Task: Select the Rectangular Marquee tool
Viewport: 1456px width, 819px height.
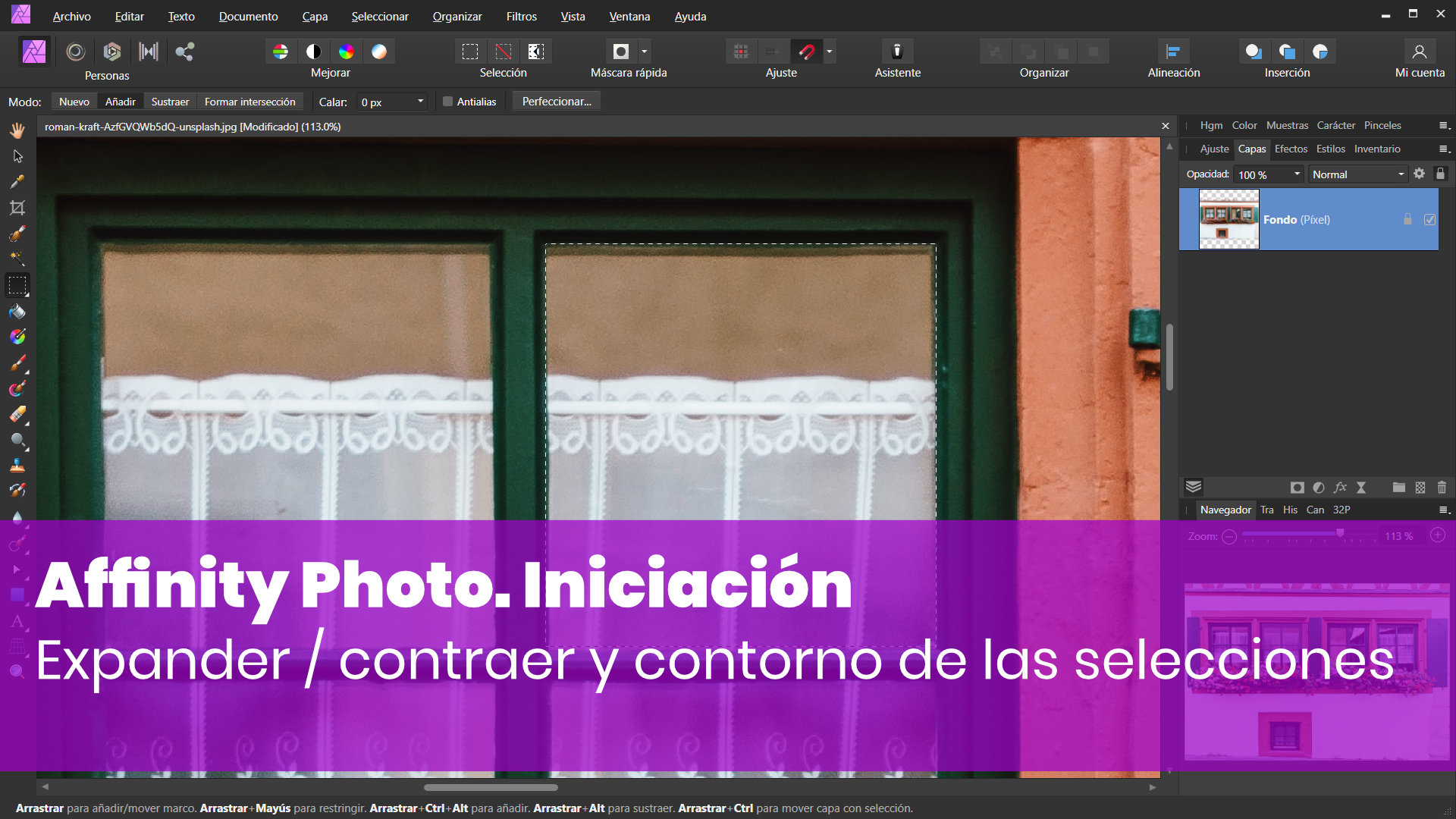Action: pyautogui.click(x=17, y=286)
